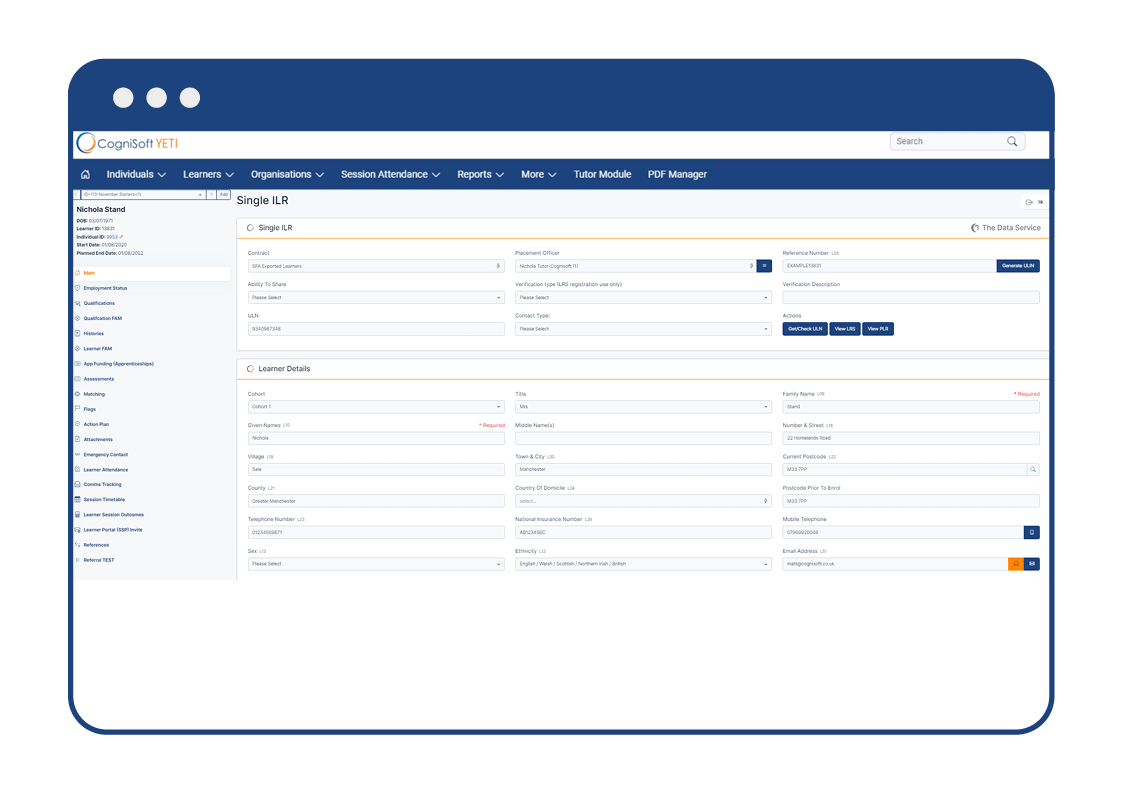Image resolution: width=1123 pixels, height=794 pixels.
Task: Click the References icon in sidebar
Action: [x=77, y=545]
